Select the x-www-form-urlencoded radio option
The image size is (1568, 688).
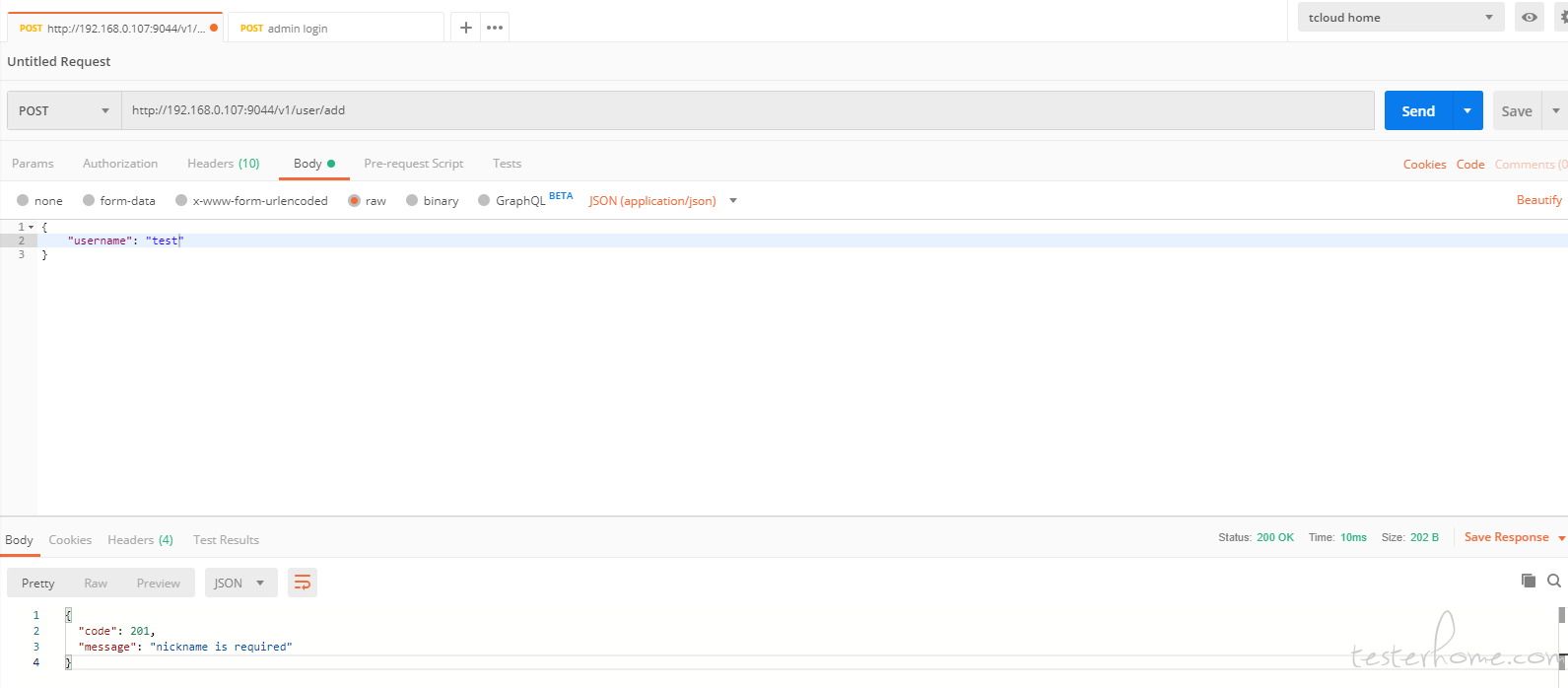181,201
